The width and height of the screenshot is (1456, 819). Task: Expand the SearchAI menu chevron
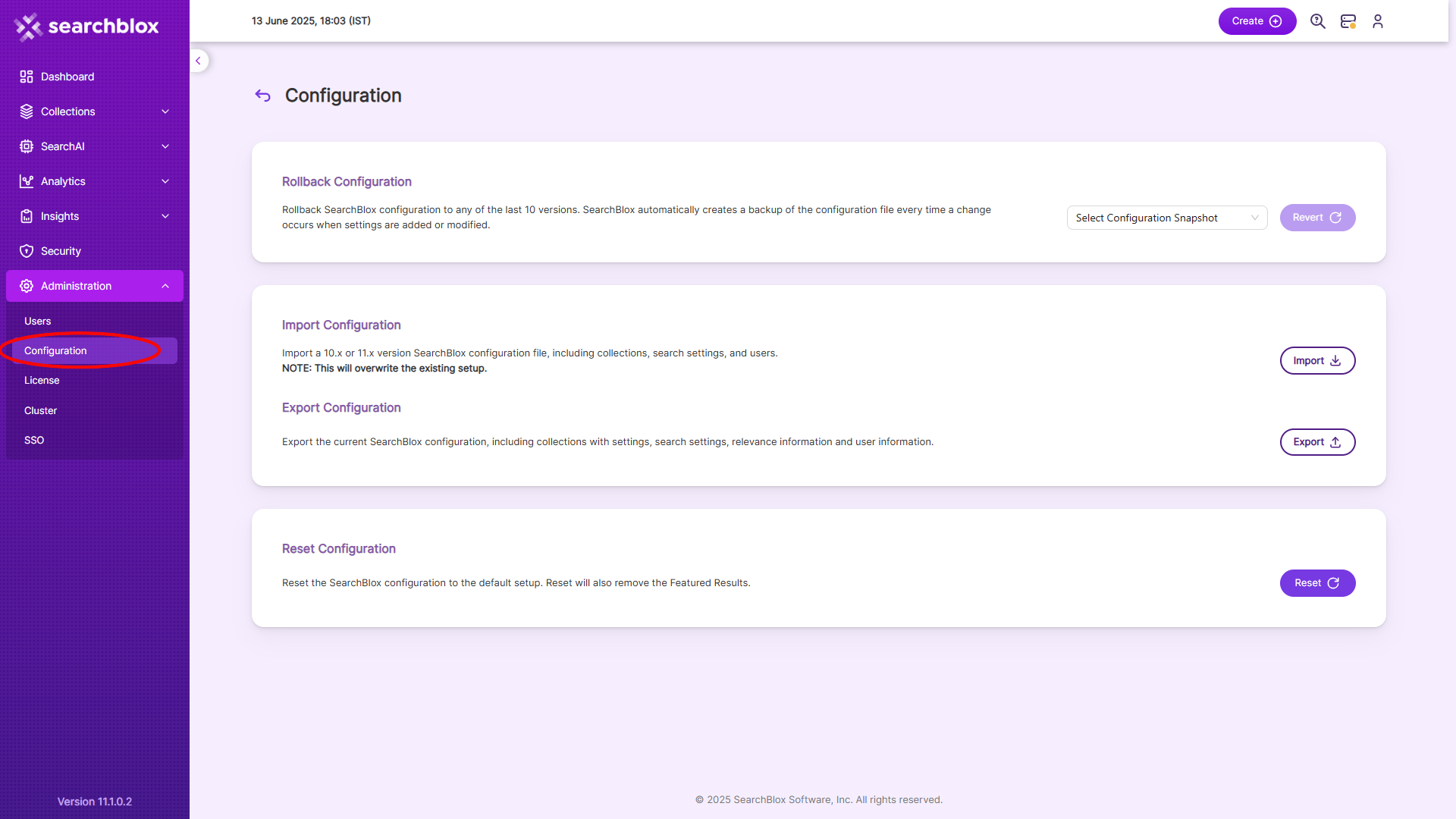pyautogui.click(x=165, y=146)
